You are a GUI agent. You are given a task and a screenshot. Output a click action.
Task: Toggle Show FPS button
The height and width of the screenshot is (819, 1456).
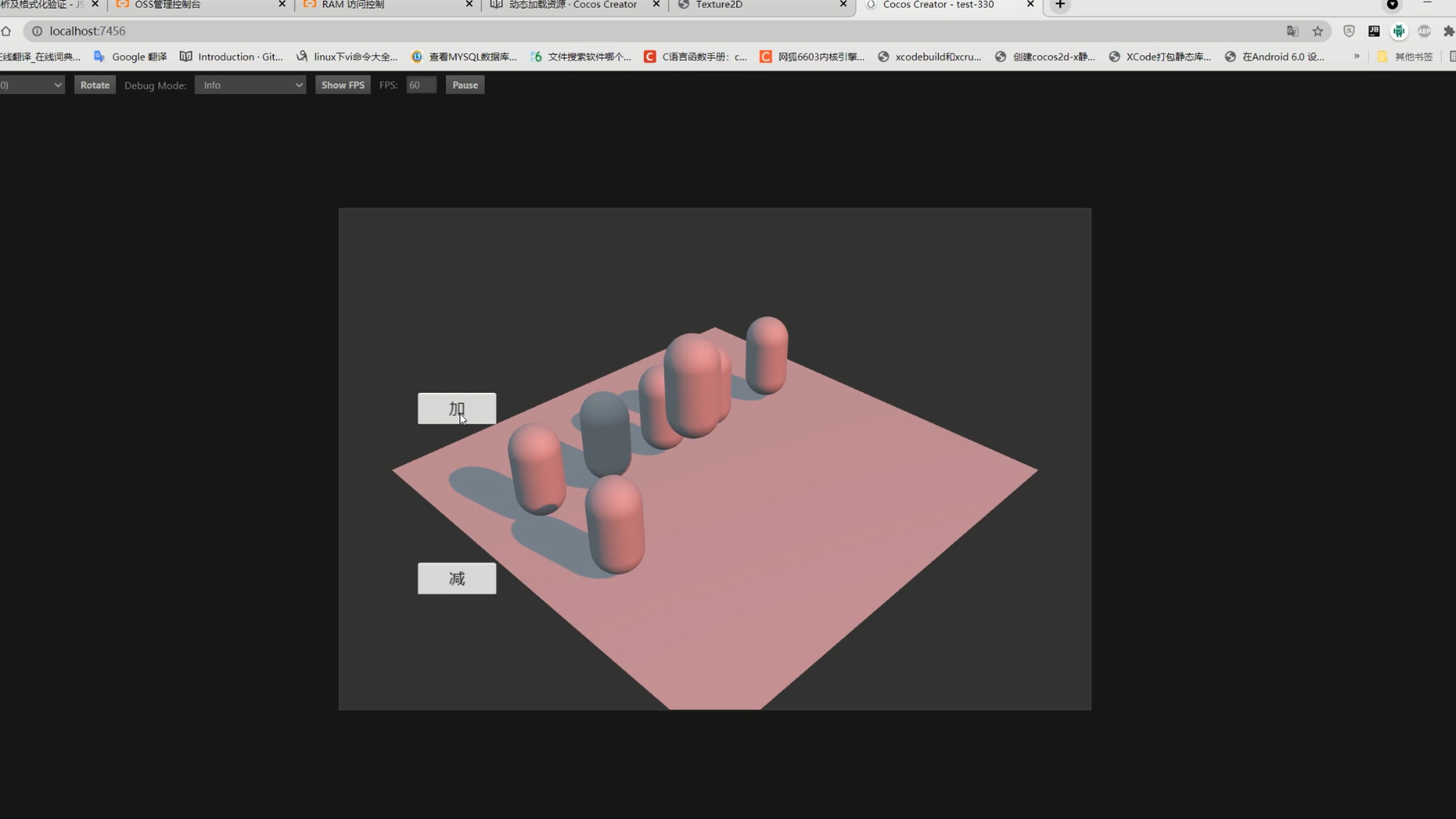(342, 85)
